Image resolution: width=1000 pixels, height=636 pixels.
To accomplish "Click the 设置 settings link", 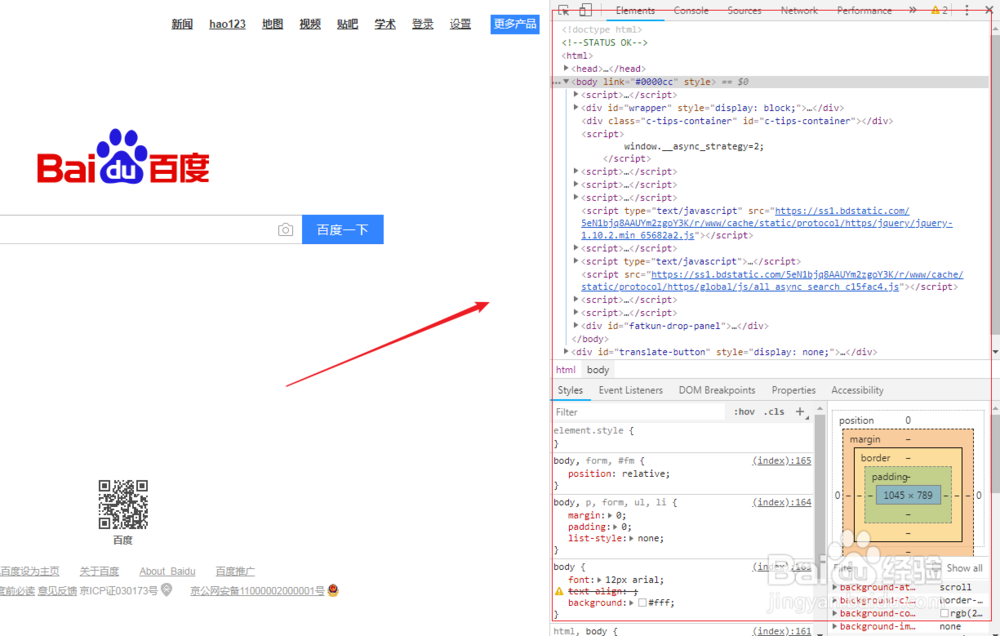I will click(460, 24).
